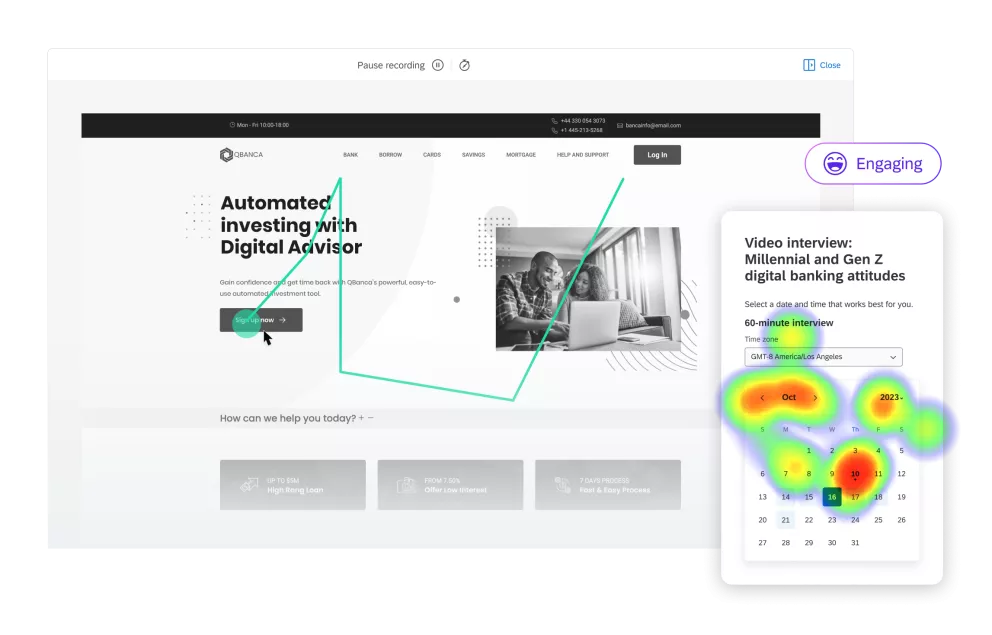Image resolution: width=992 pixels, height=635 pixels.
Task: Go to next month arrow after Oct
Action: pos(815,398)
